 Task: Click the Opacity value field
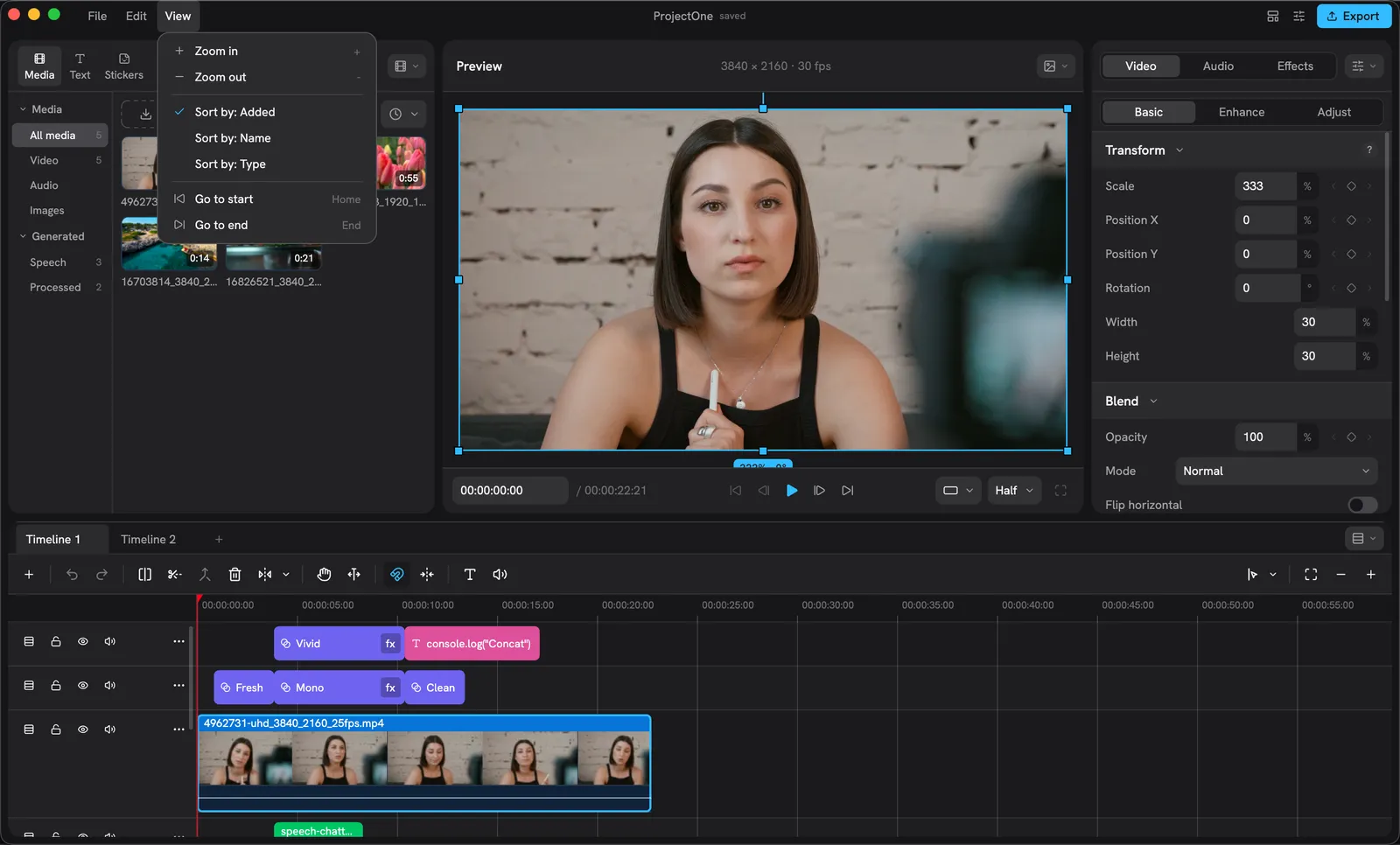pyautogui.click(x=1265, y=437)
